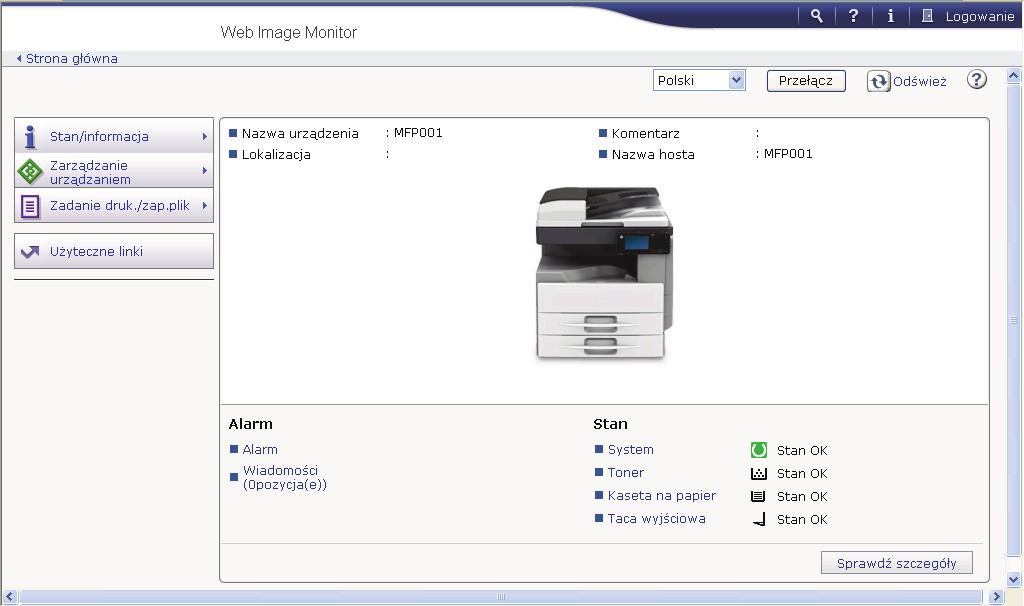This screenshot has width=1024, height=606.
Task: Open Użyteczne linki
Action: [114, 251]
